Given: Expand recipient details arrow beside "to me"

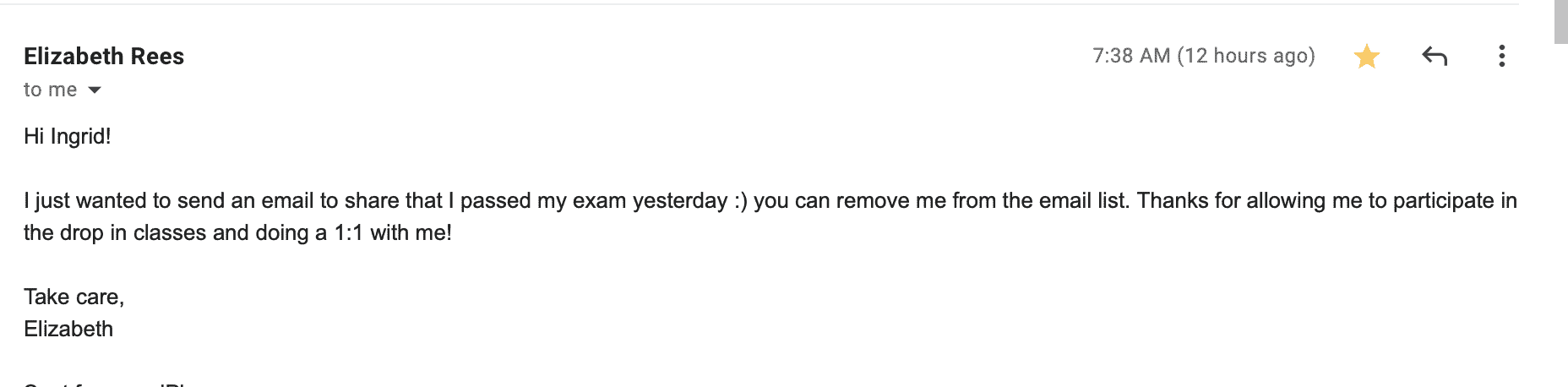Looking at the screenshot, I should (95, 90).
